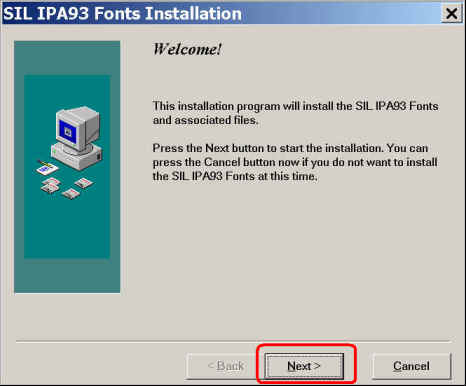Click the text 'and associated files.'
Image resolution: width=466 pixels, height=386 pixels.
pos(205,120)
